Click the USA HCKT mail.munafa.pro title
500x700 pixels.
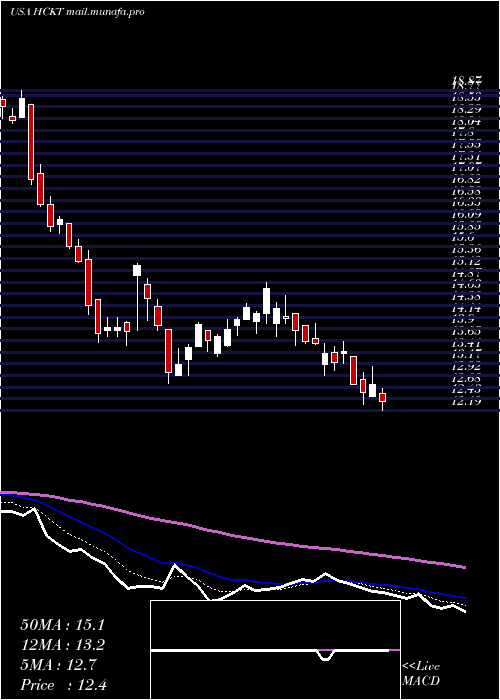click(77, 12)
